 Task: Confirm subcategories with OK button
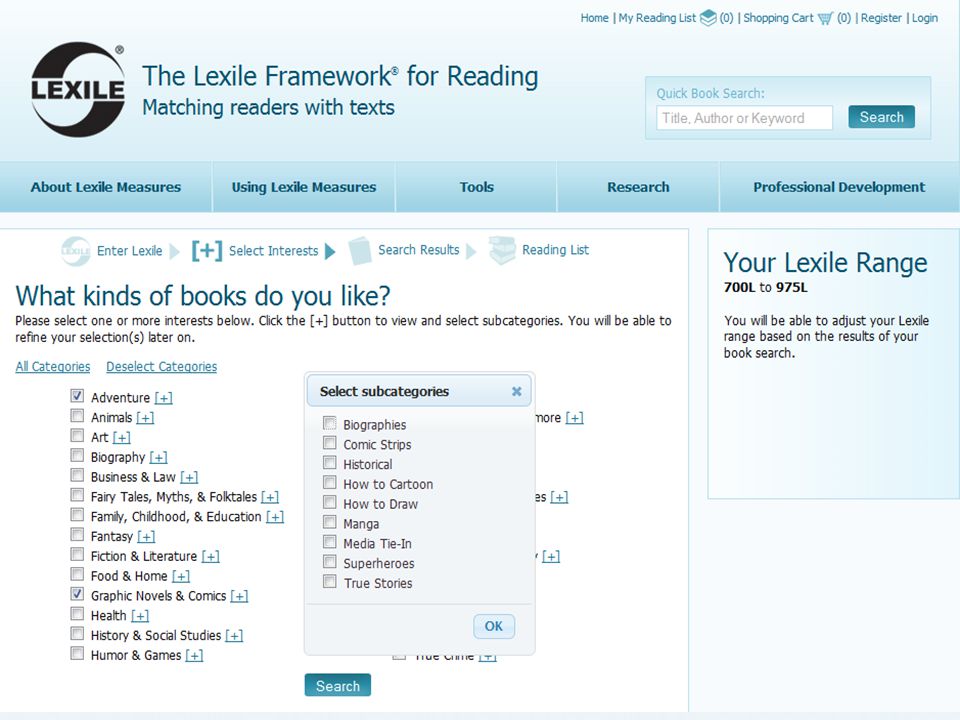493,626
